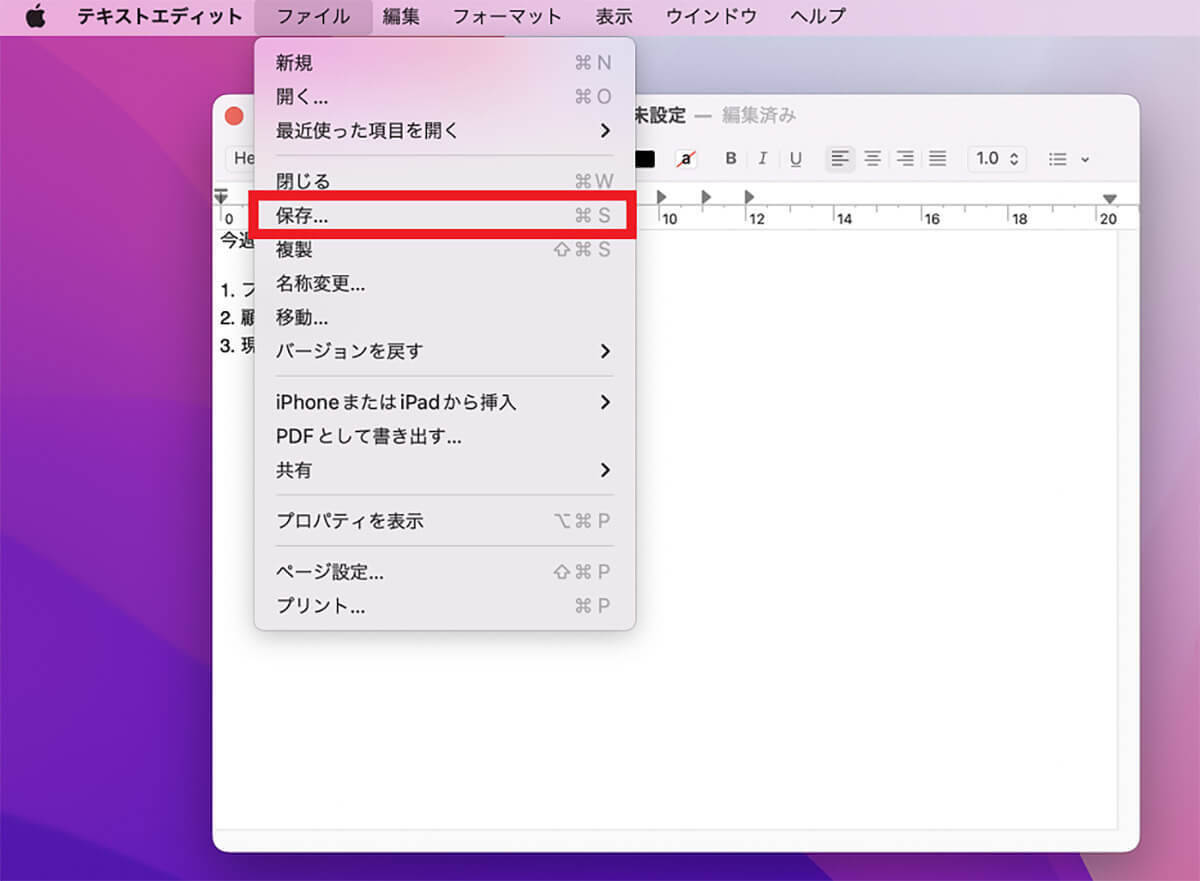Image resolution: width=1200 pixels, height=881 pixels.
Task: Open the 1.0 line spacing dropdown
Action: [x=997, y=159]
